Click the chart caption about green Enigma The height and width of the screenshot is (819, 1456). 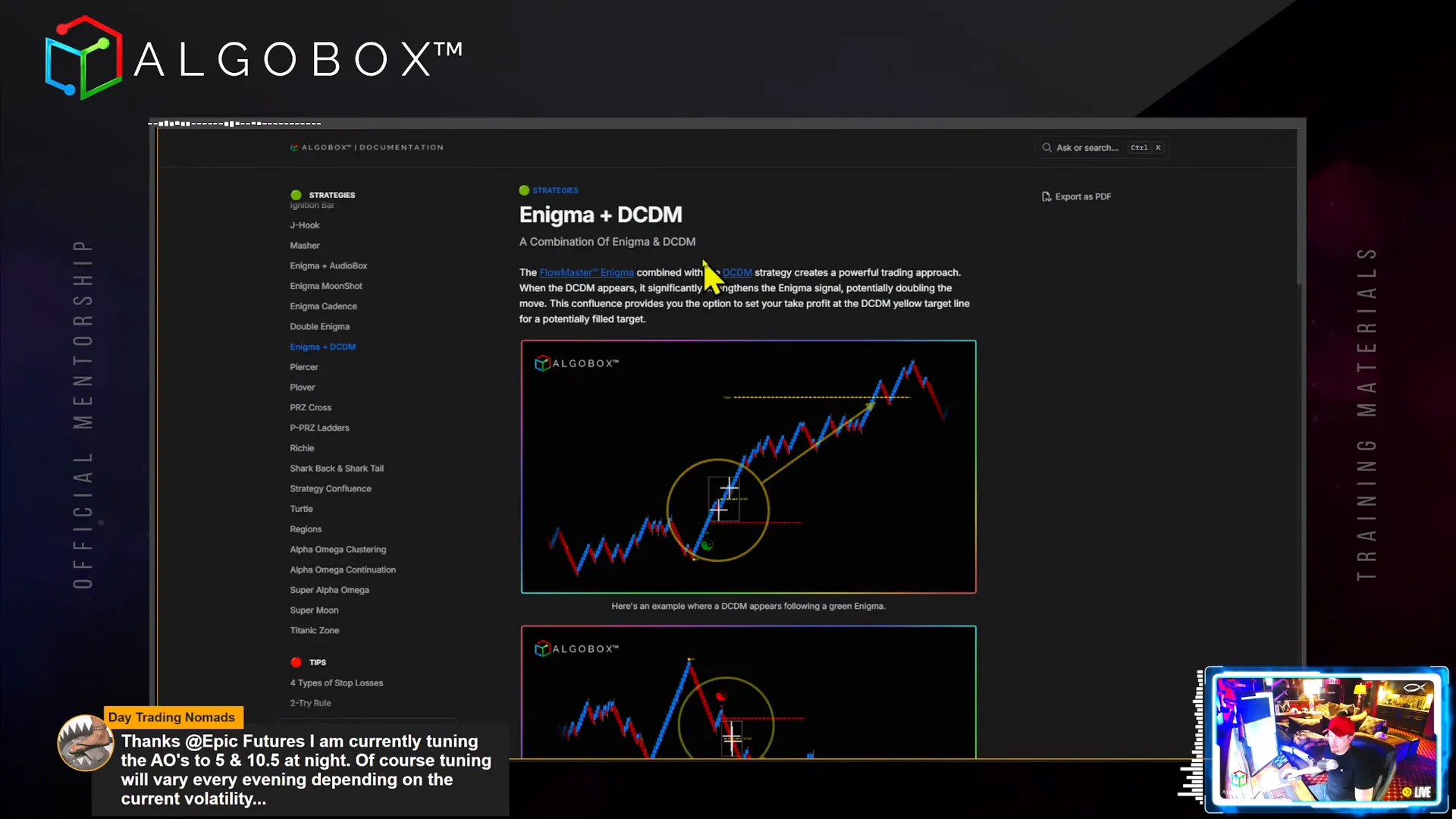tap(748, 607)
